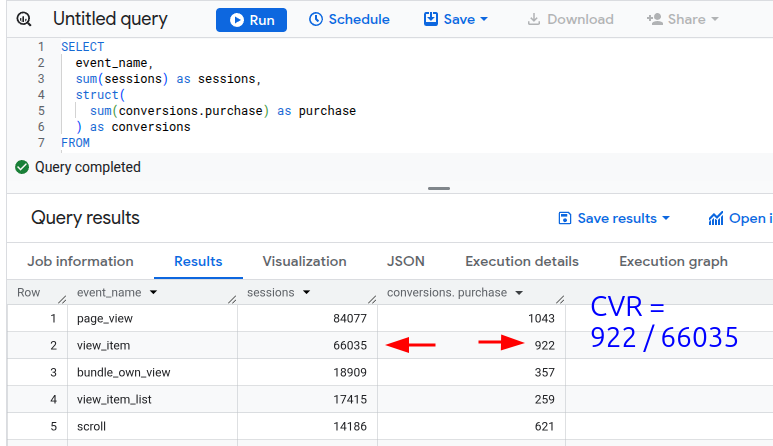View the Execution graph tab
773x446 pixels.
point(673,261)
